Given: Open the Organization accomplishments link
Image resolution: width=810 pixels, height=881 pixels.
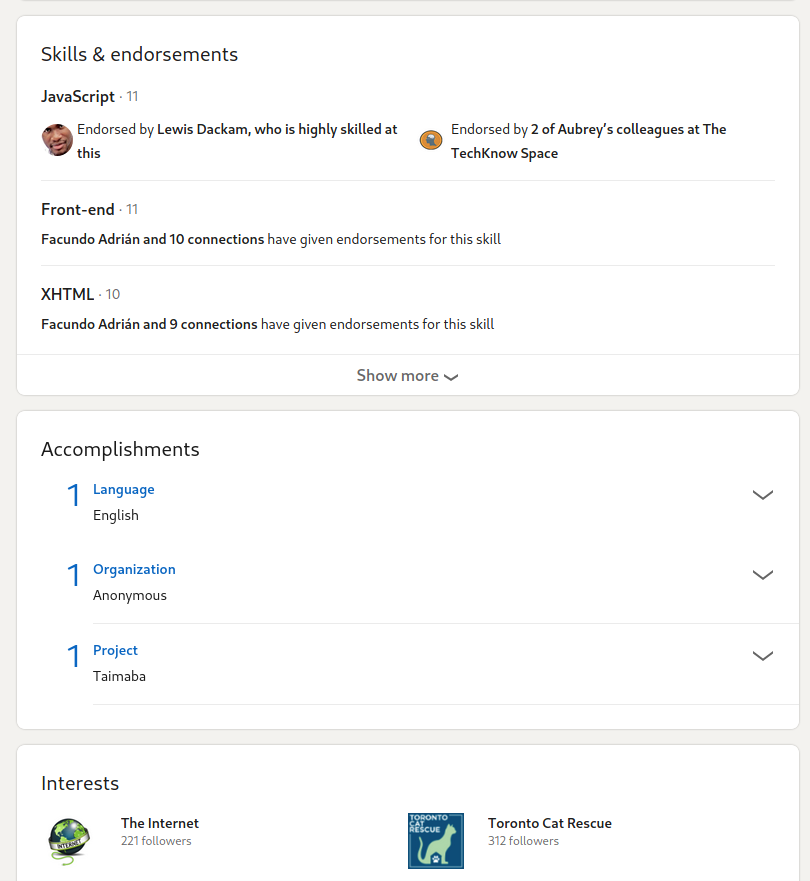Looking at the screenshot, I should coord(134,569).
